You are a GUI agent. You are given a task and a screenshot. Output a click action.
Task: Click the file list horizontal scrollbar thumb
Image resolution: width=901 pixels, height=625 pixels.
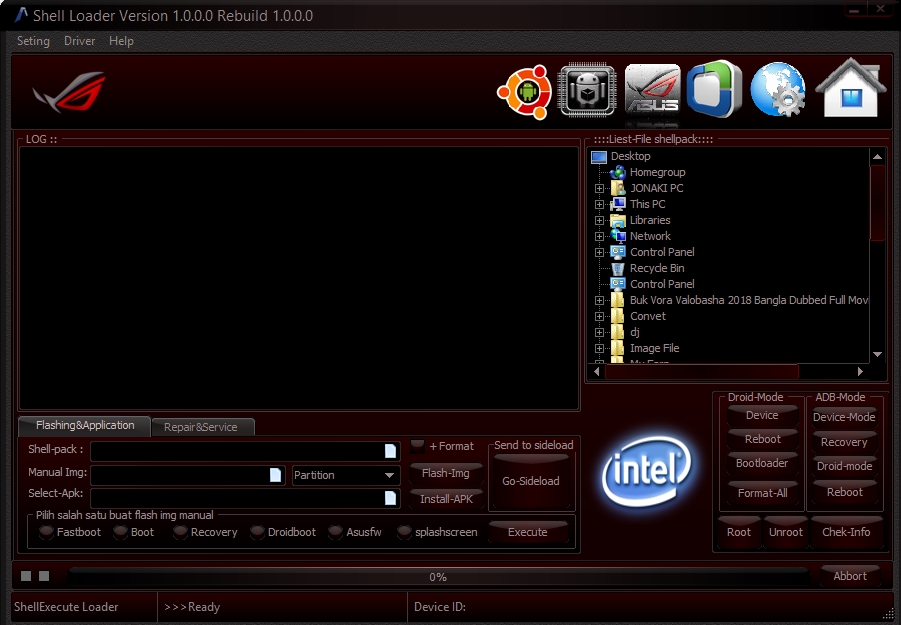(x=701, y=372)
